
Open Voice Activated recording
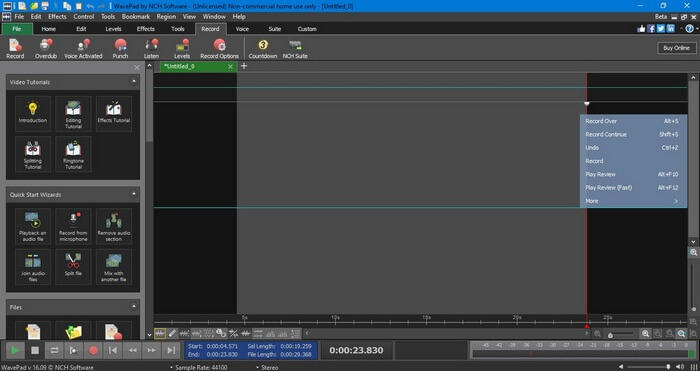pos(83,49)
